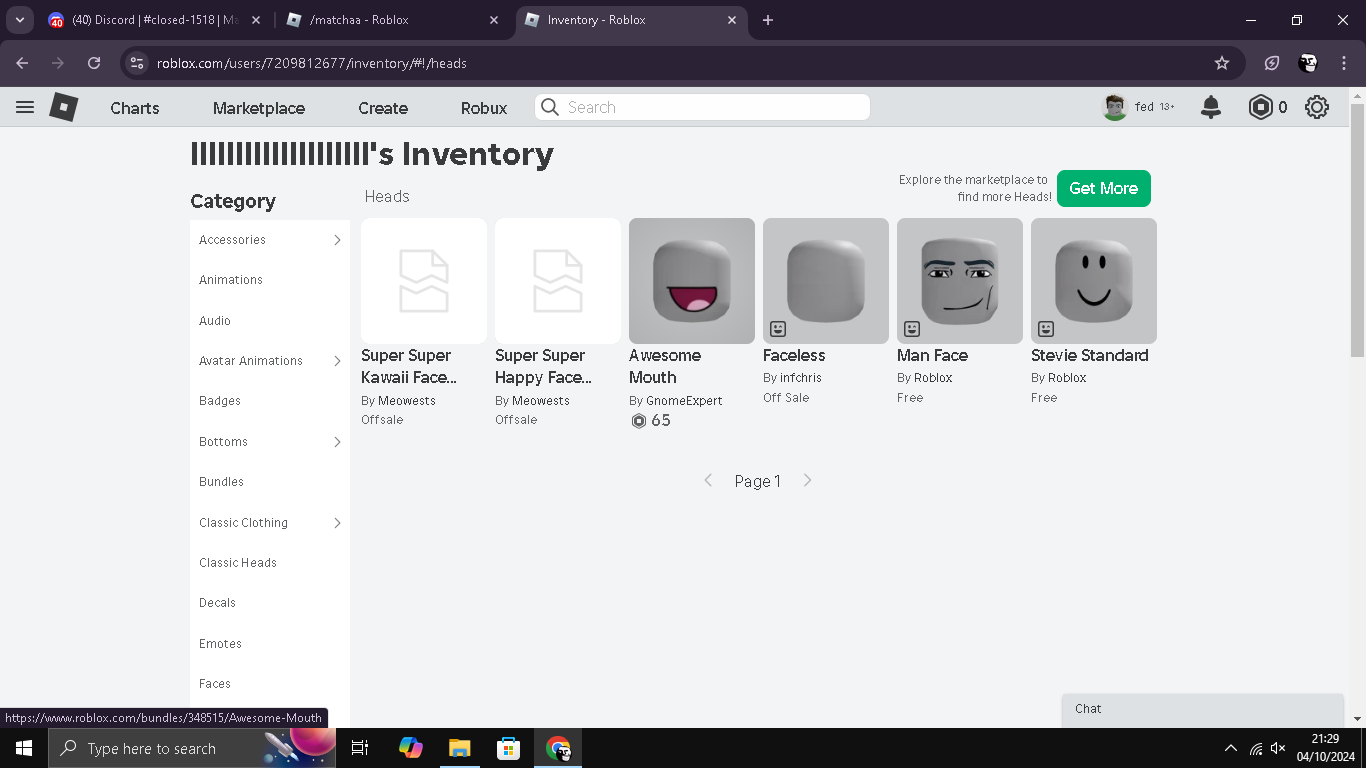
Task: Click the Windows taskbar search box
Action: coord(192,748)
